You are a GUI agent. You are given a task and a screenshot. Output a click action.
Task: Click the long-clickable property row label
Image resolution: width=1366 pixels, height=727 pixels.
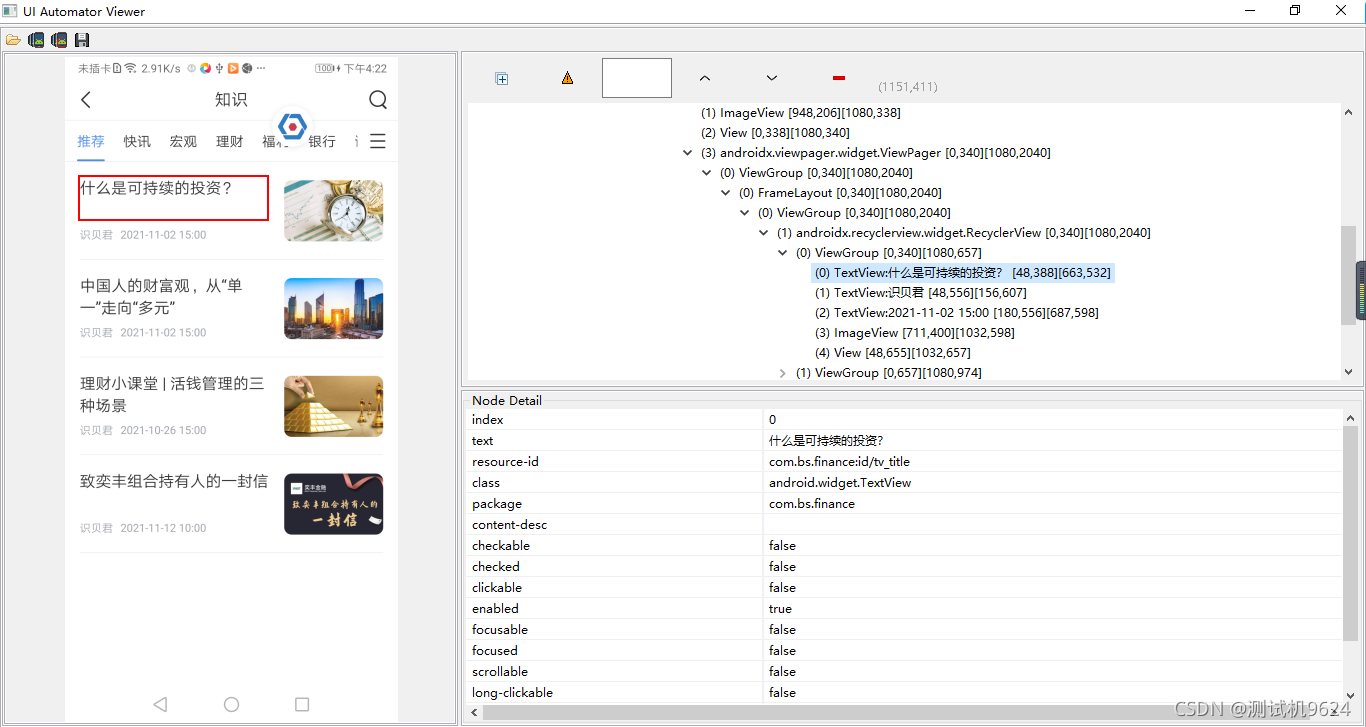(512, 693)
